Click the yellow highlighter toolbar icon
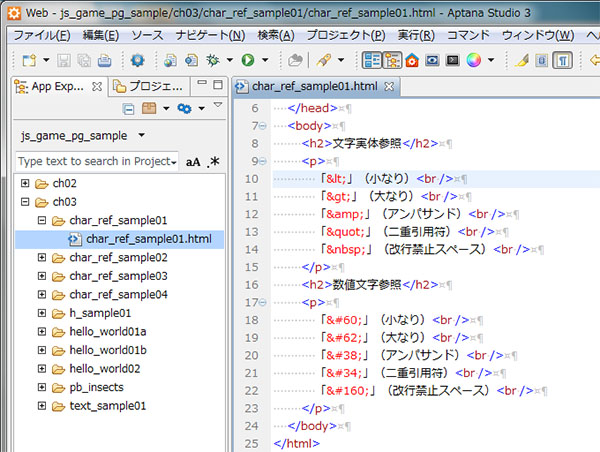This screenshot has height=452, width=600. click(x=522, y=60)
